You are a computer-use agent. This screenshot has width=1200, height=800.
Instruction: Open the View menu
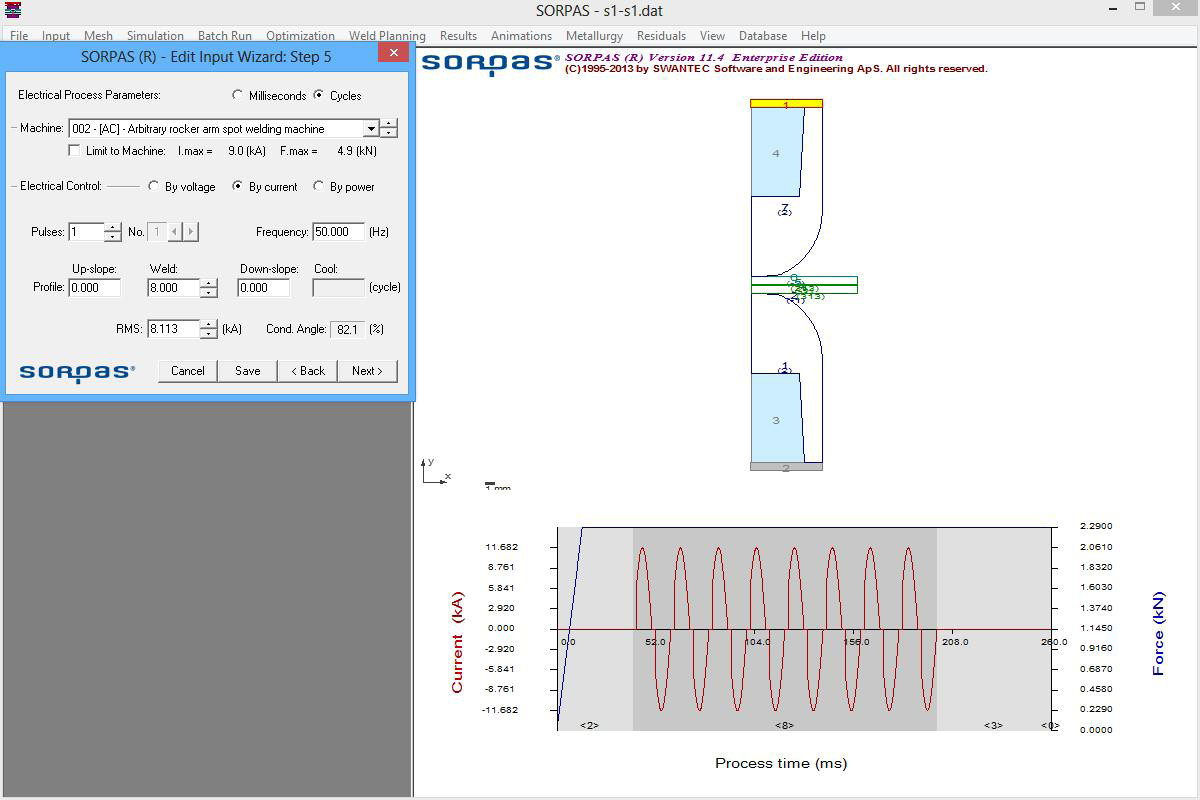coord(712,36)
